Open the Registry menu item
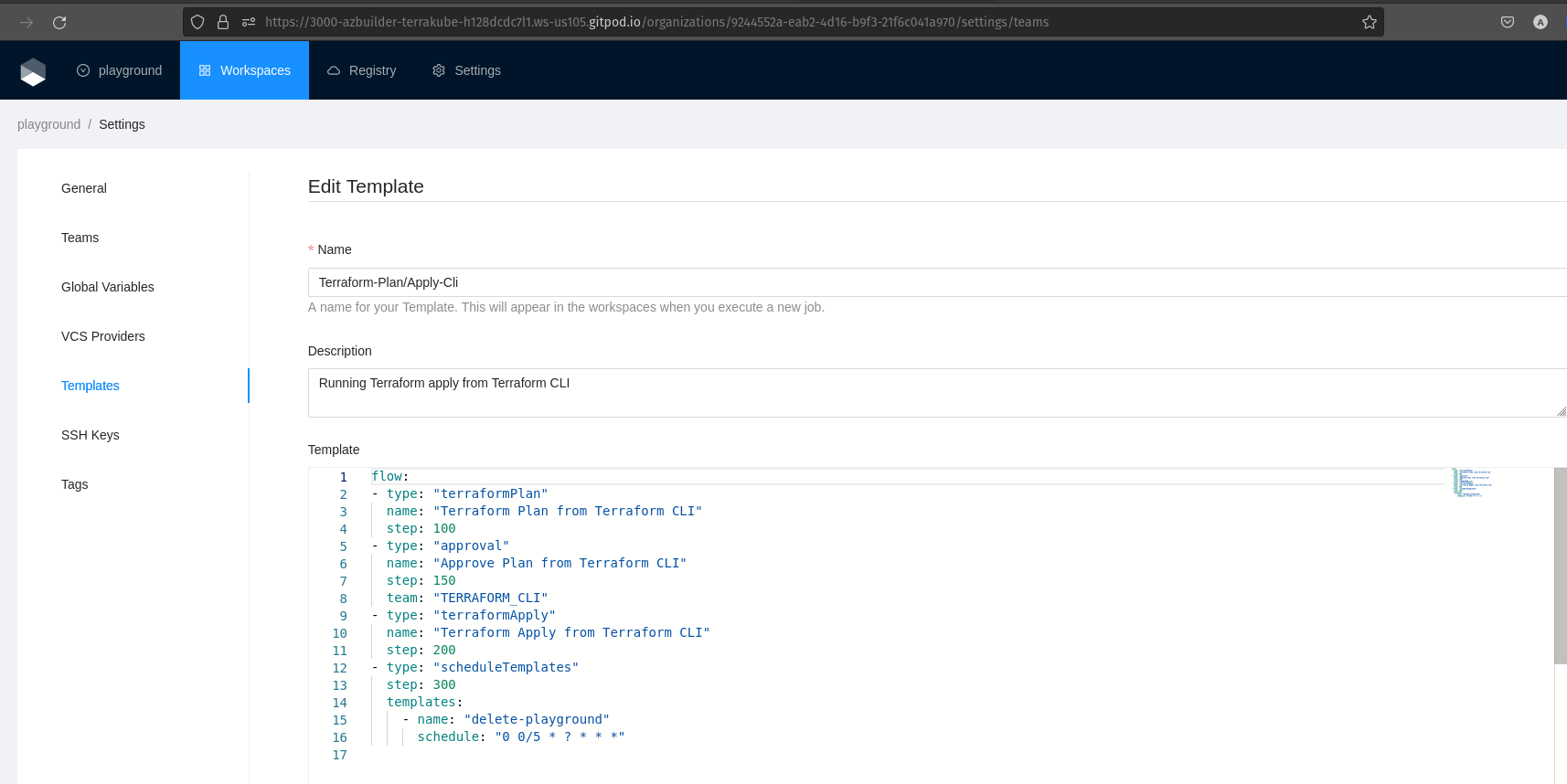Viewport: 1567px width, 784px height. [x=361, y=70]
